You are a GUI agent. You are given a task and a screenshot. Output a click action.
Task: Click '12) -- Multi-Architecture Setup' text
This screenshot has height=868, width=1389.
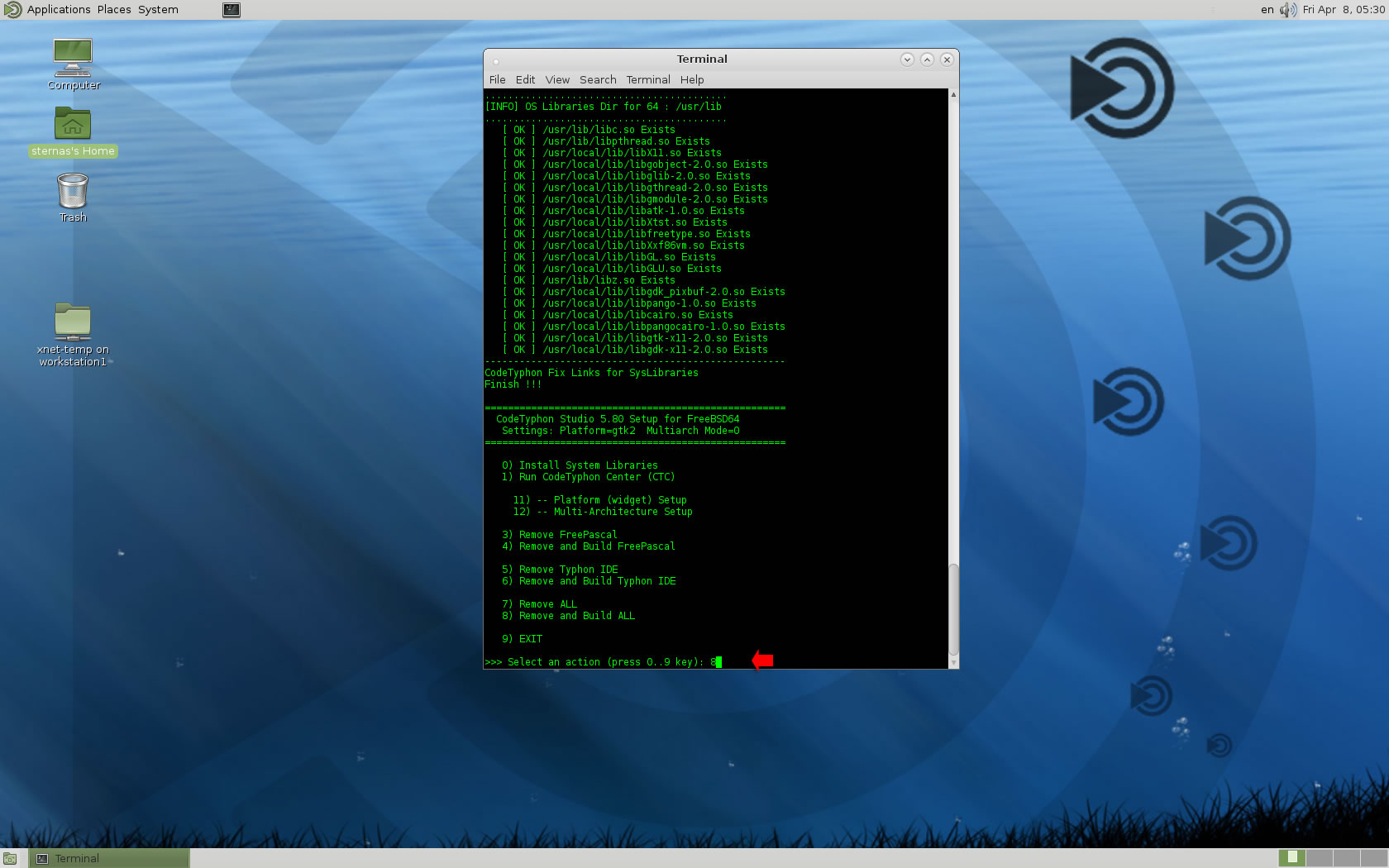click(x=603, y=512)
